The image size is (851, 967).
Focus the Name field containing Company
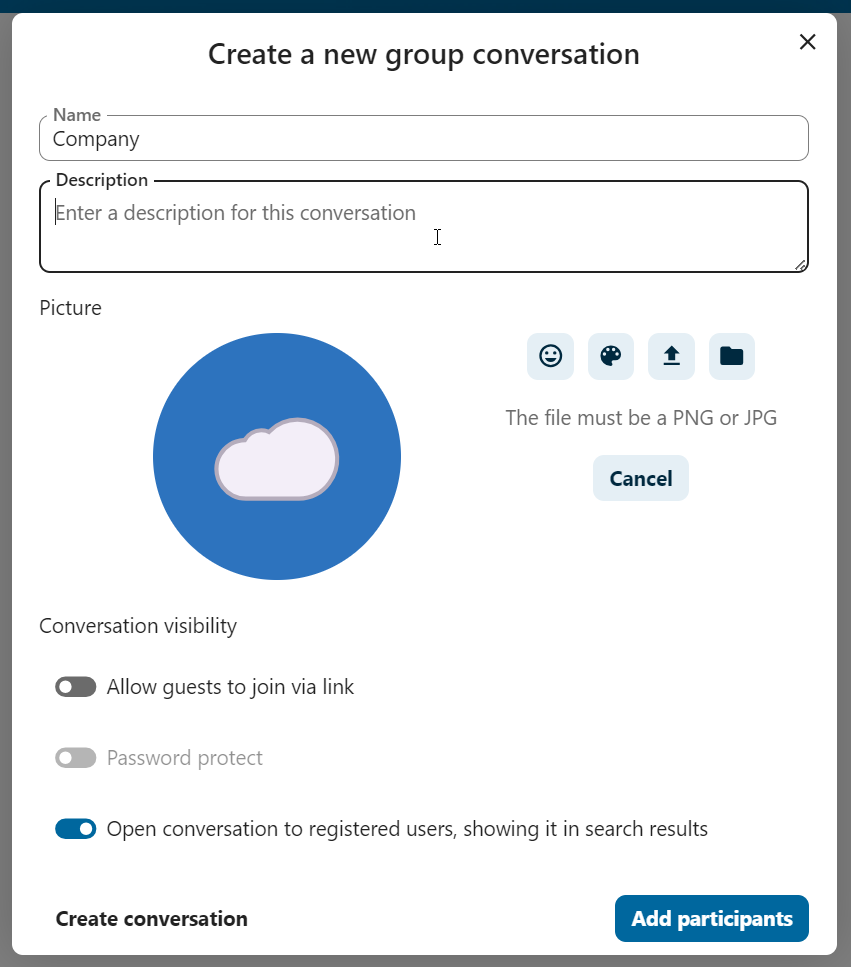(x=423, y=139)
